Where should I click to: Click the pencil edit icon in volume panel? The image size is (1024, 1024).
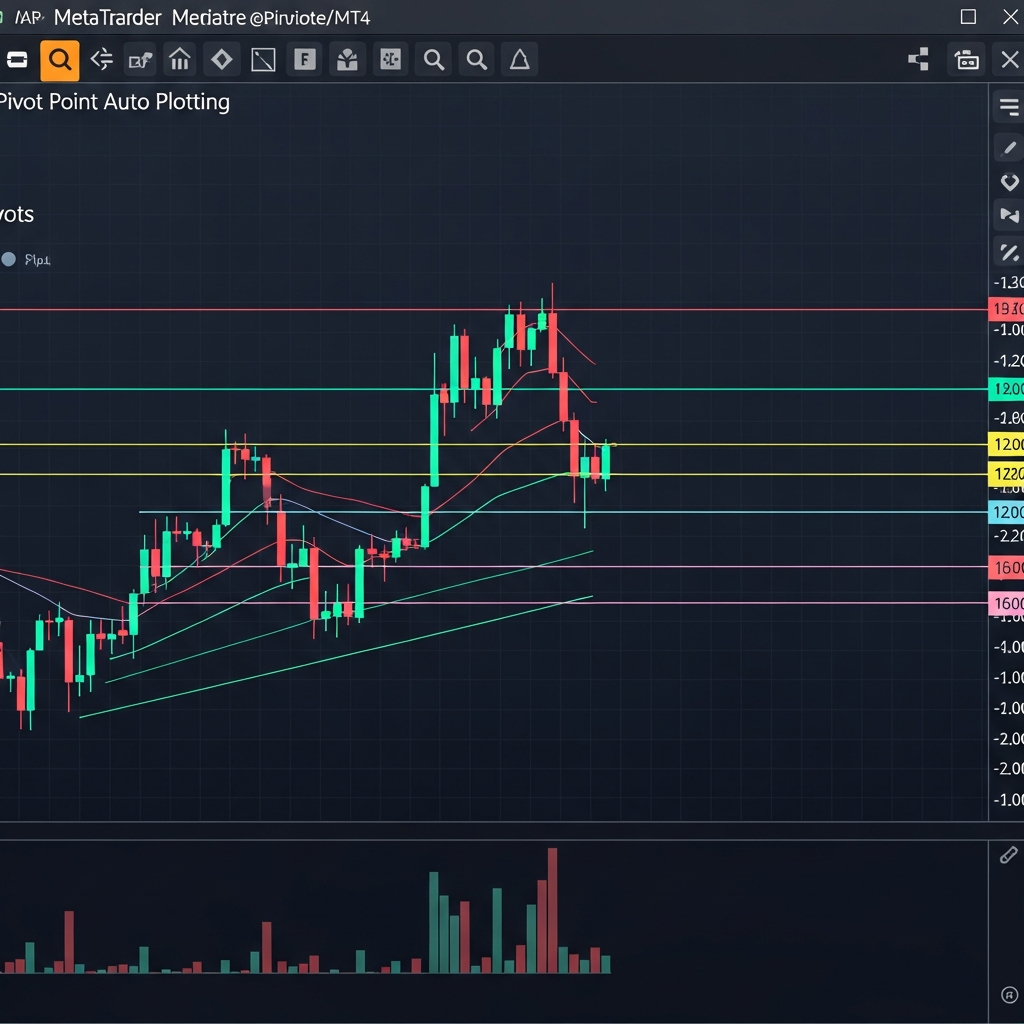pos(1008,855)
